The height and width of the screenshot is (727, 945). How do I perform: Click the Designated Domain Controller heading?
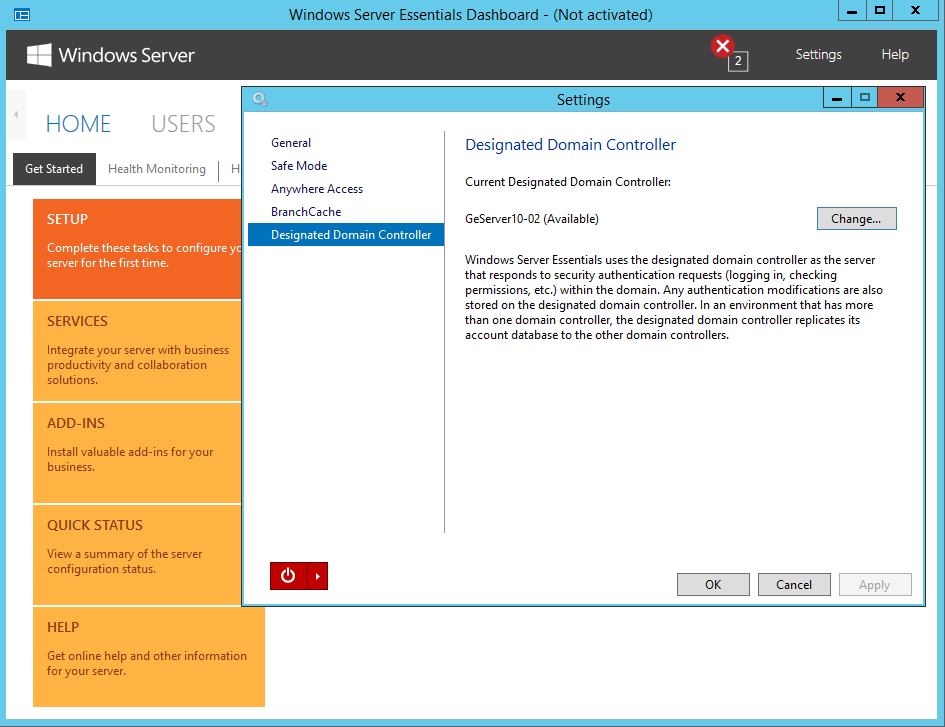coord(570,145)
